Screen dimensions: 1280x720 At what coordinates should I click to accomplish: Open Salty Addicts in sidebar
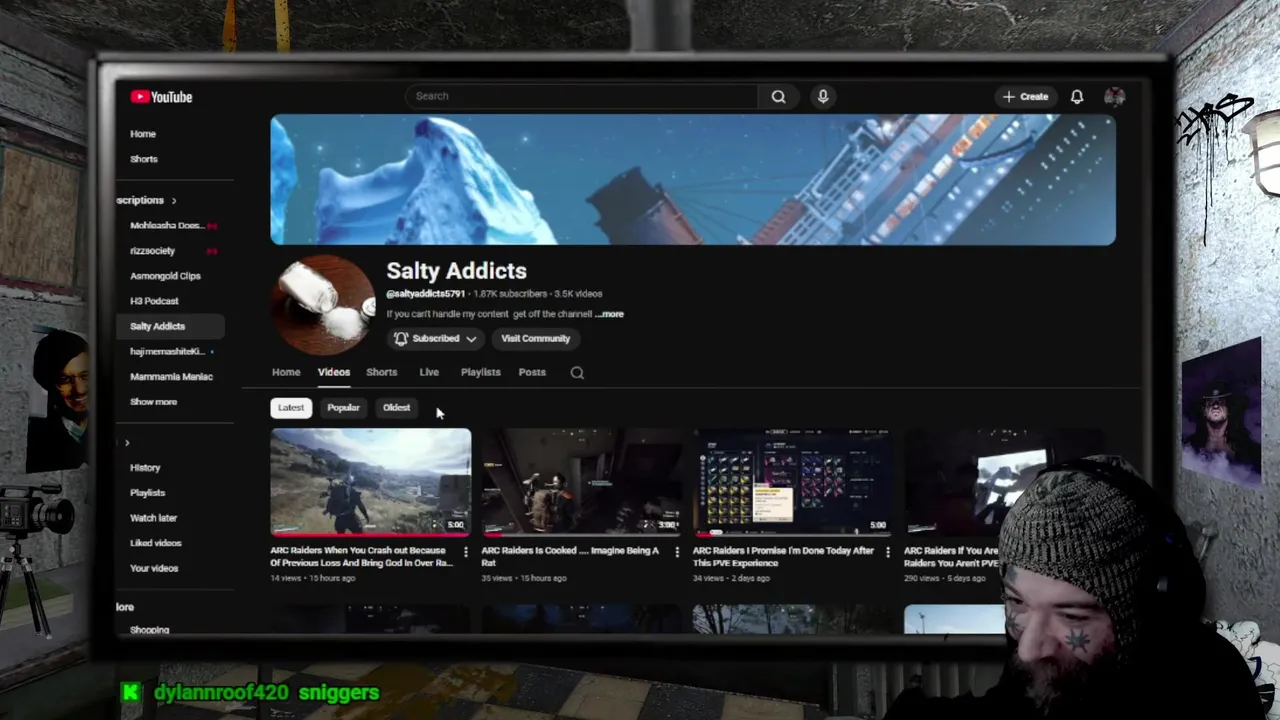tap(172, 326)
